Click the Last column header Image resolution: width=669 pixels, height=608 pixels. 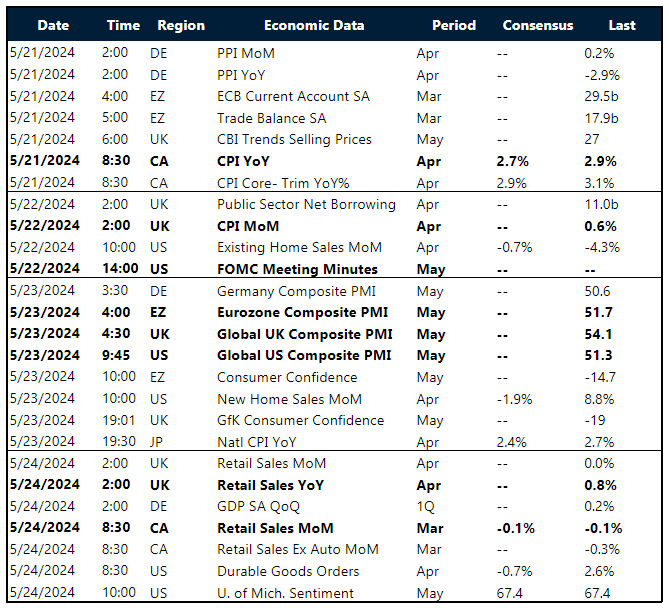[622, 25]
